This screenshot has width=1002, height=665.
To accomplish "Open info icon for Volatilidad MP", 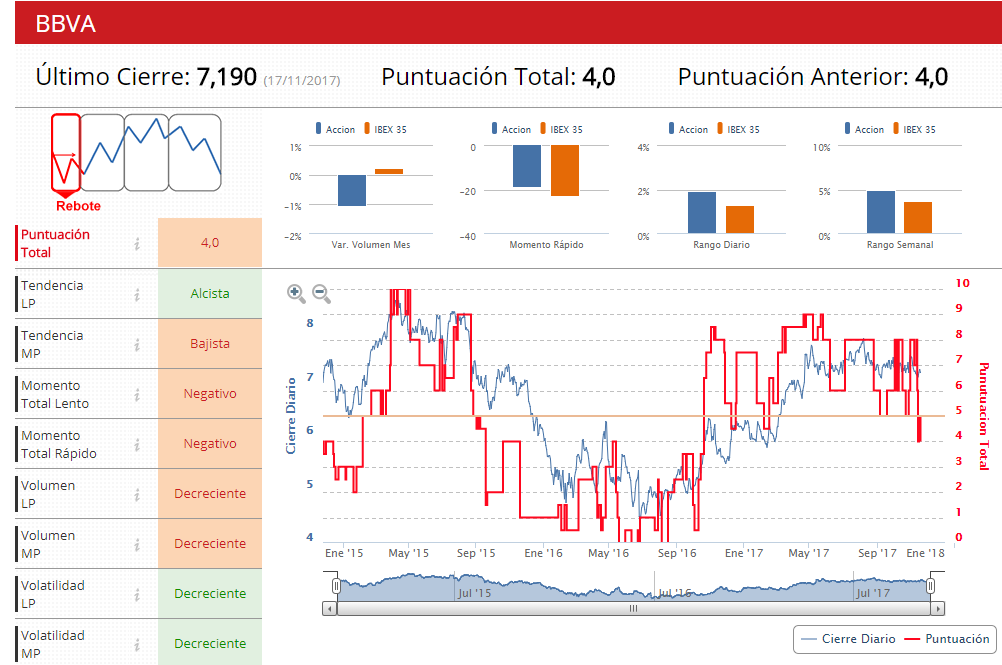I will tap(137, 645).
